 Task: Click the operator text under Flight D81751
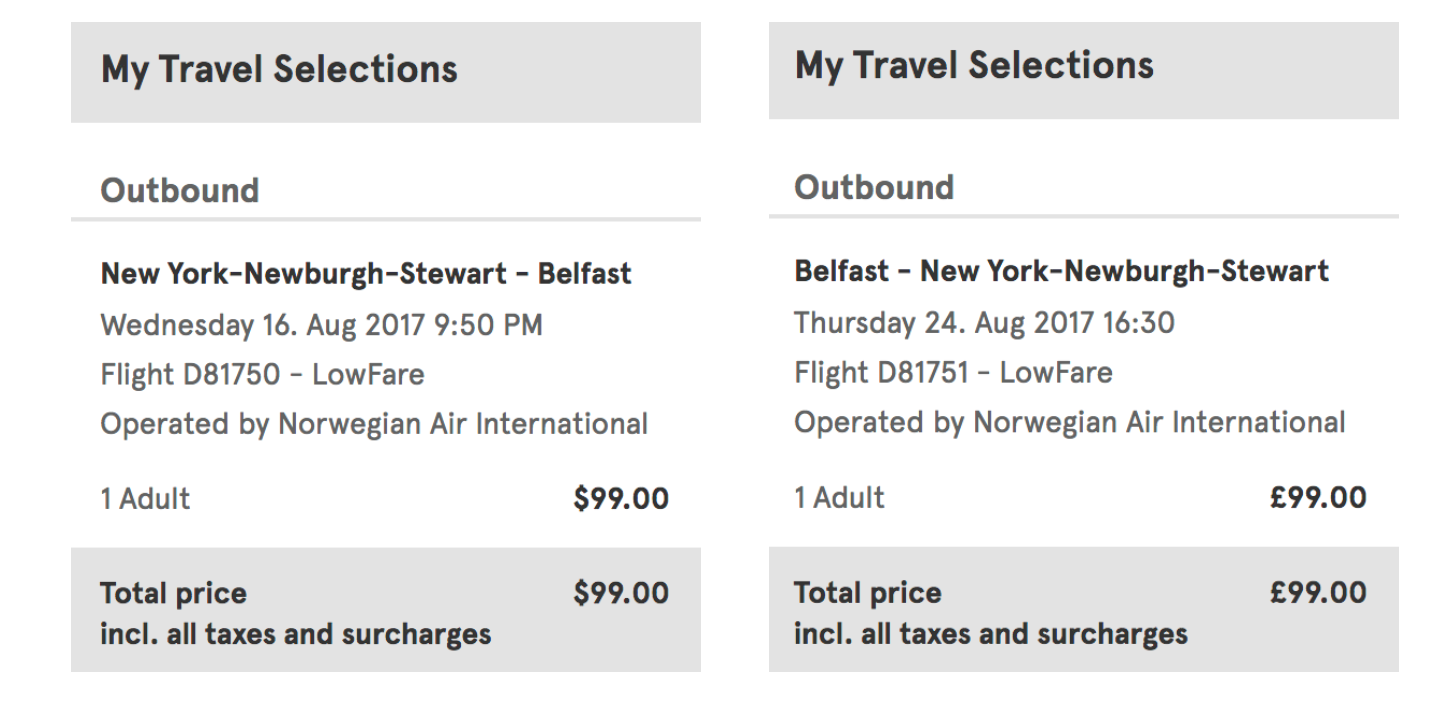tap(1069, 422)
